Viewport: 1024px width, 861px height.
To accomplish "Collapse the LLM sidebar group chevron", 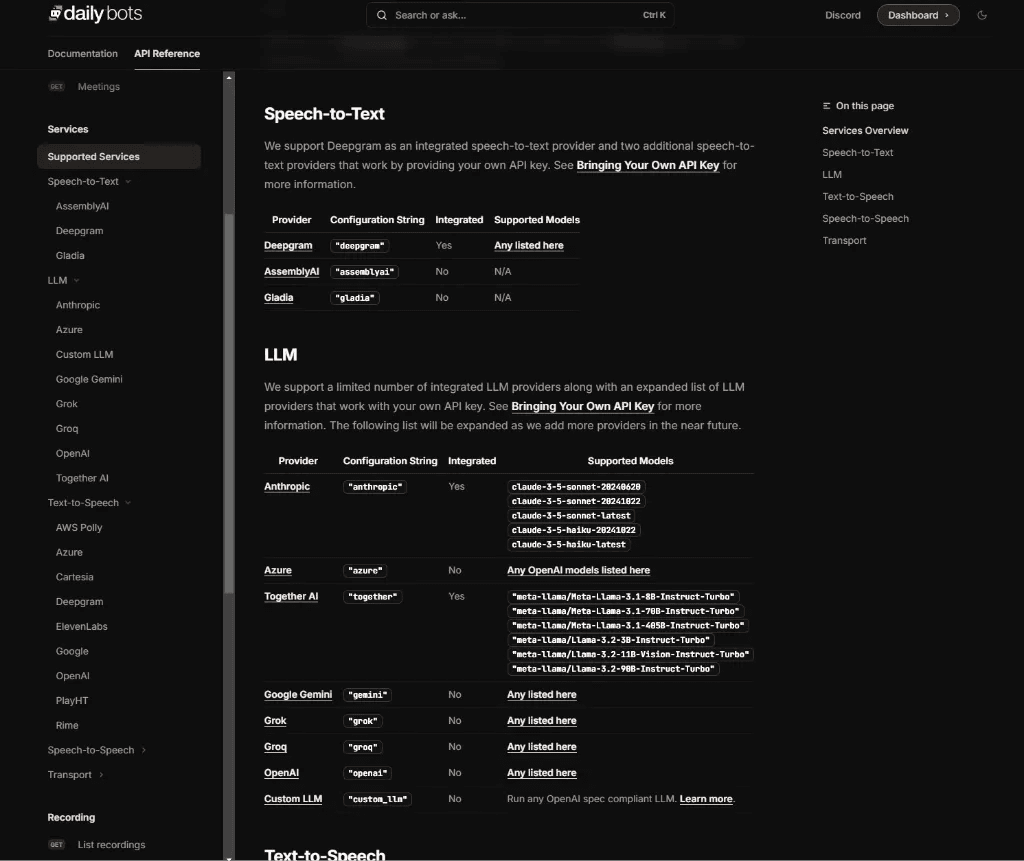I will [x=77, y=281].
